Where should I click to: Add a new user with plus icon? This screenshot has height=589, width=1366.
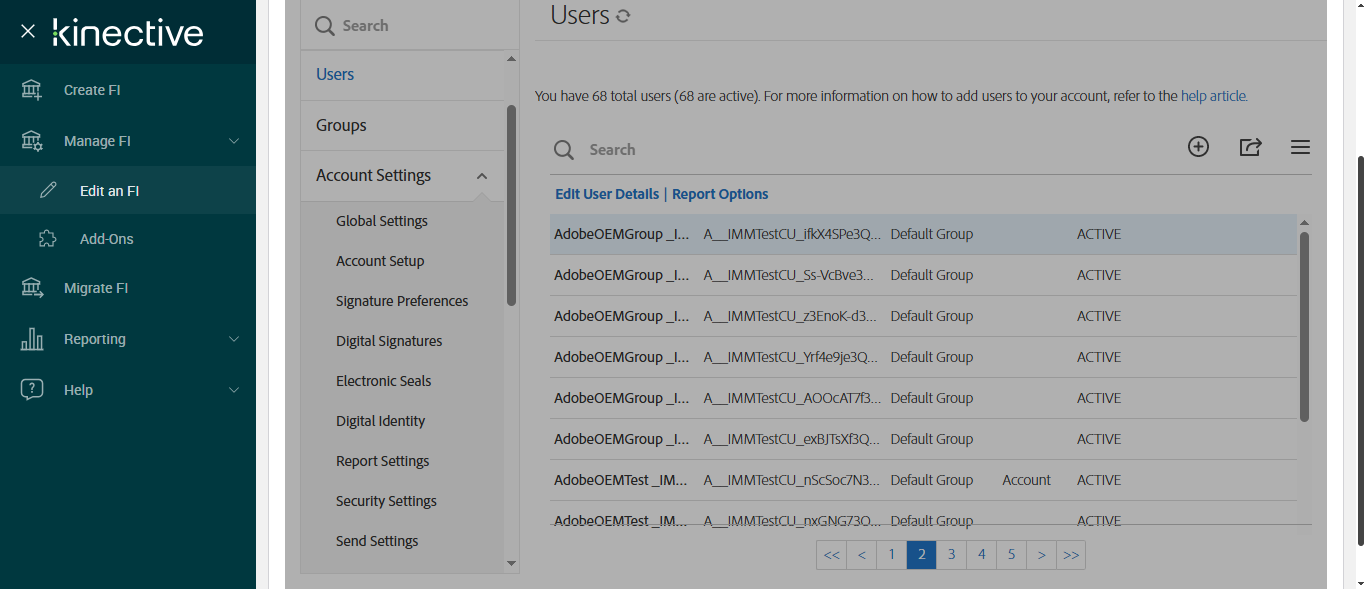pos(1198,147)
